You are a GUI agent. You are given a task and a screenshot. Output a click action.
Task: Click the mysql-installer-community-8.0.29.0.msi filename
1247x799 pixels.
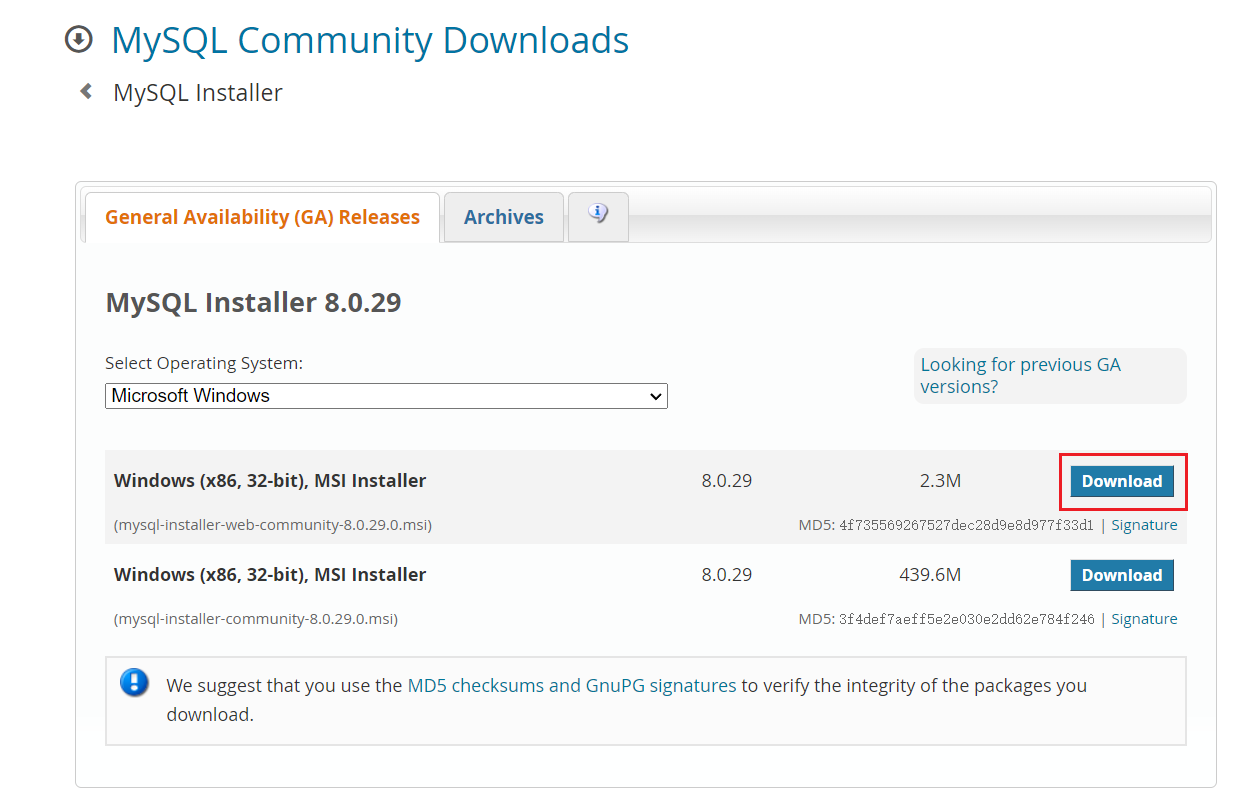(x=256, y=619)
